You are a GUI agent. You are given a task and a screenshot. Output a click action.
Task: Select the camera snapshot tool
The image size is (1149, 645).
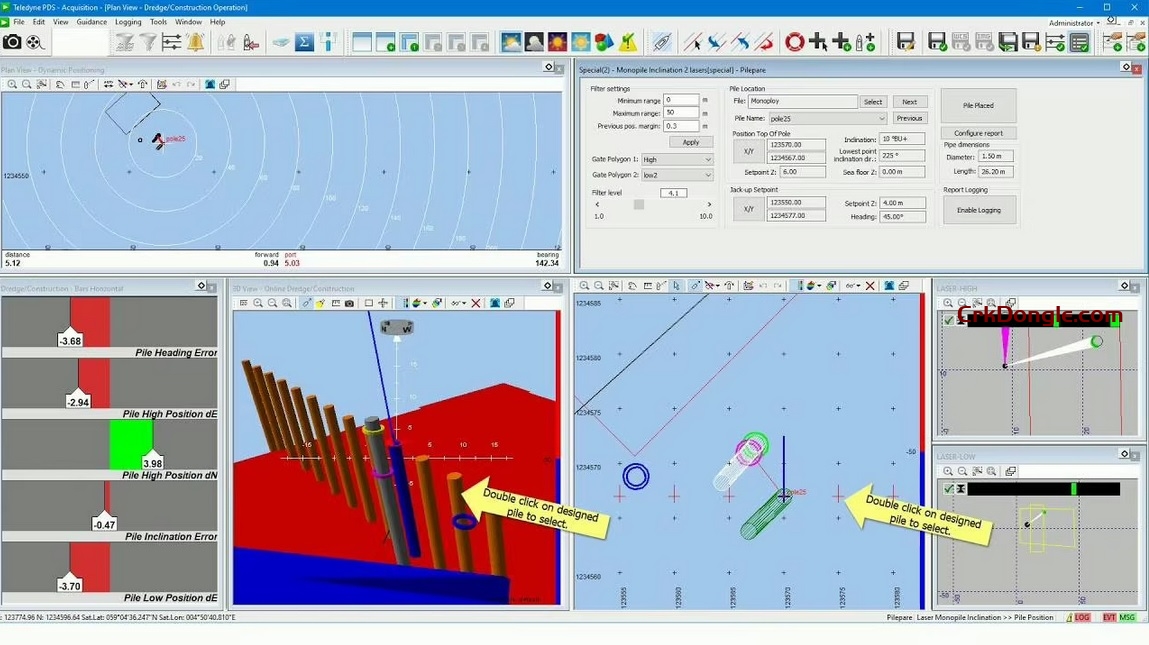coord(12,41)
